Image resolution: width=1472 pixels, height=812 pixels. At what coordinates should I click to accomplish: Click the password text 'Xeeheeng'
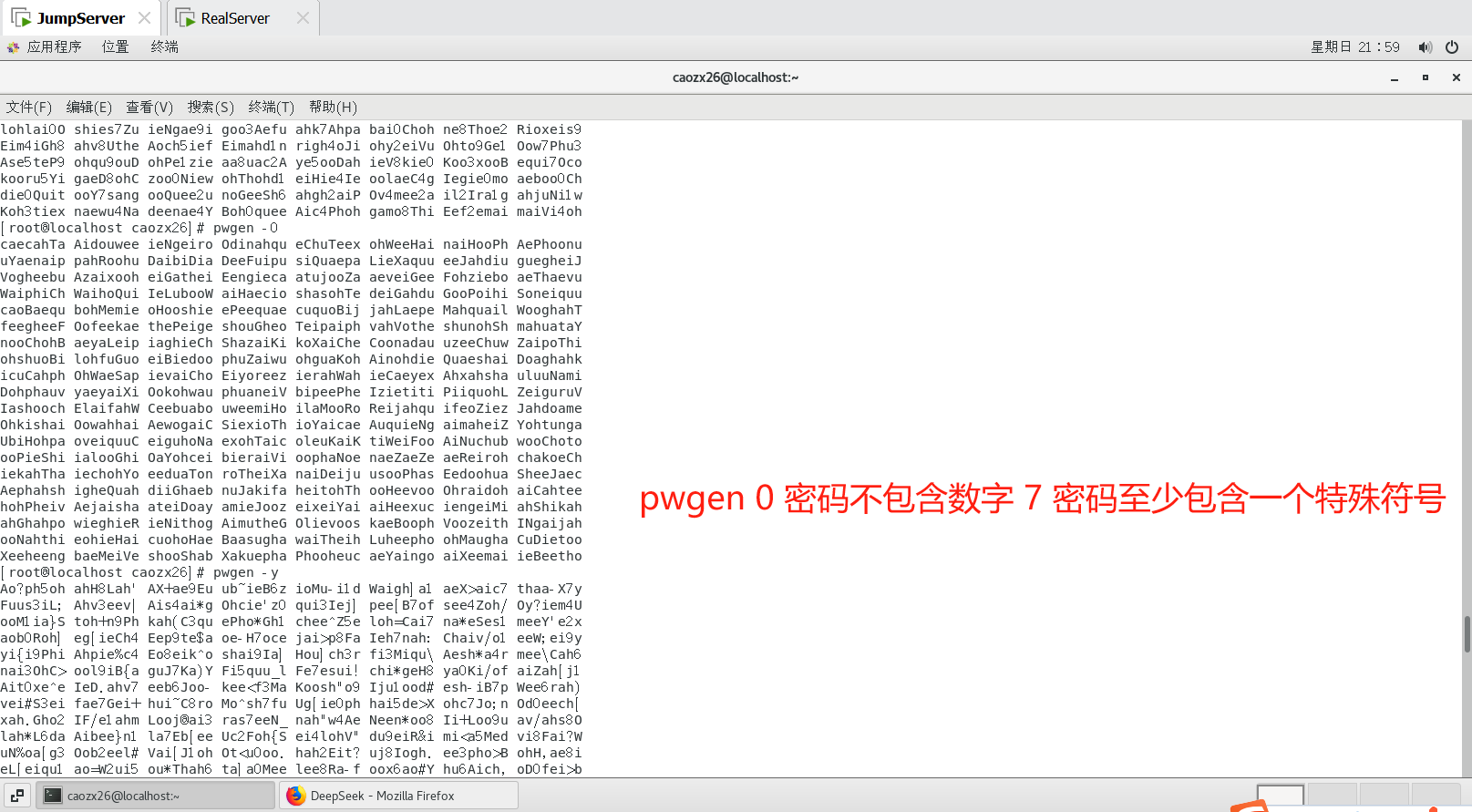(x=33, y=556)
